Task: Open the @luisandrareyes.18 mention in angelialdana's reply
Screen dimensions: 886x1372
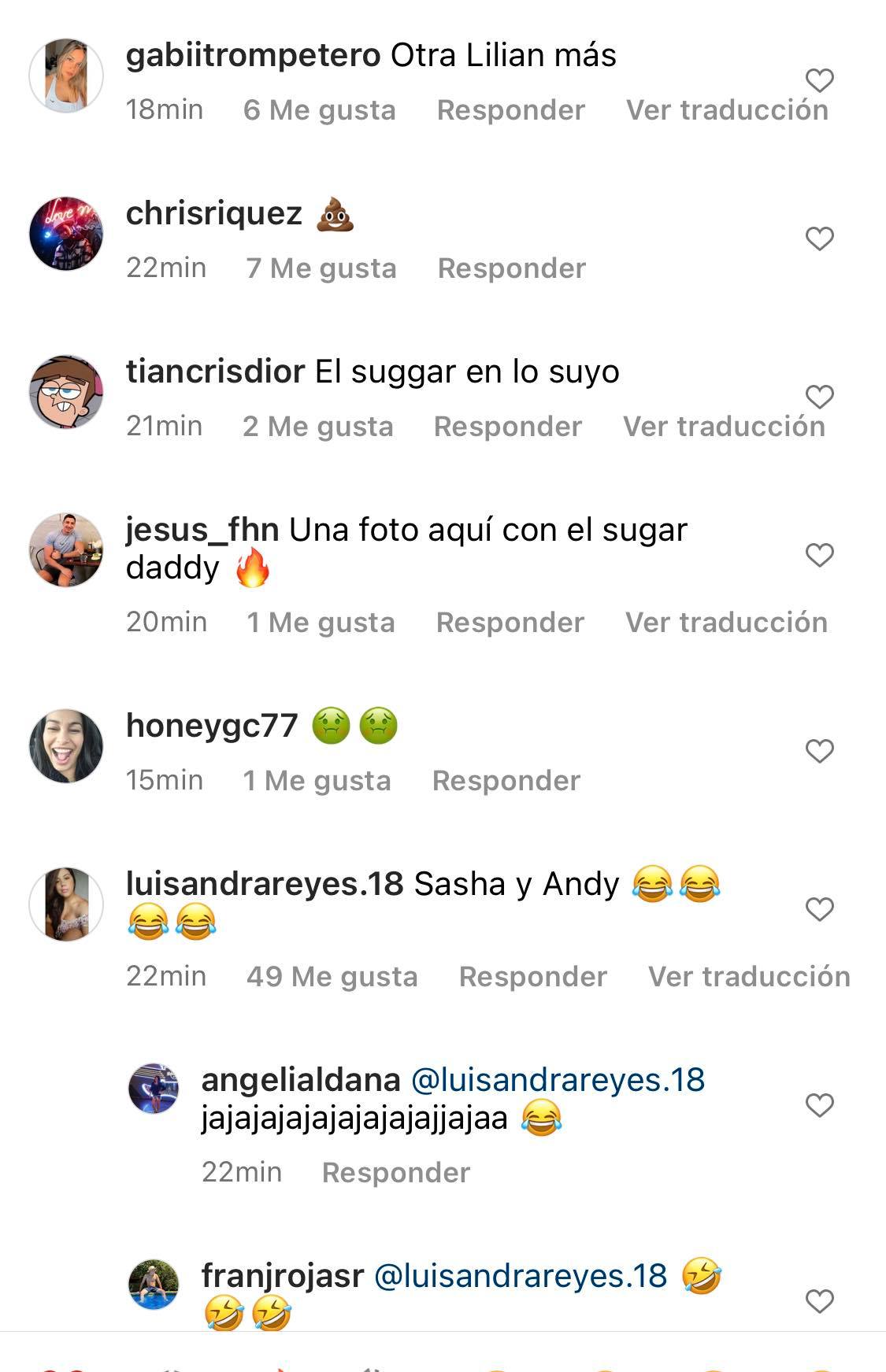Action: coord(558,1080)
